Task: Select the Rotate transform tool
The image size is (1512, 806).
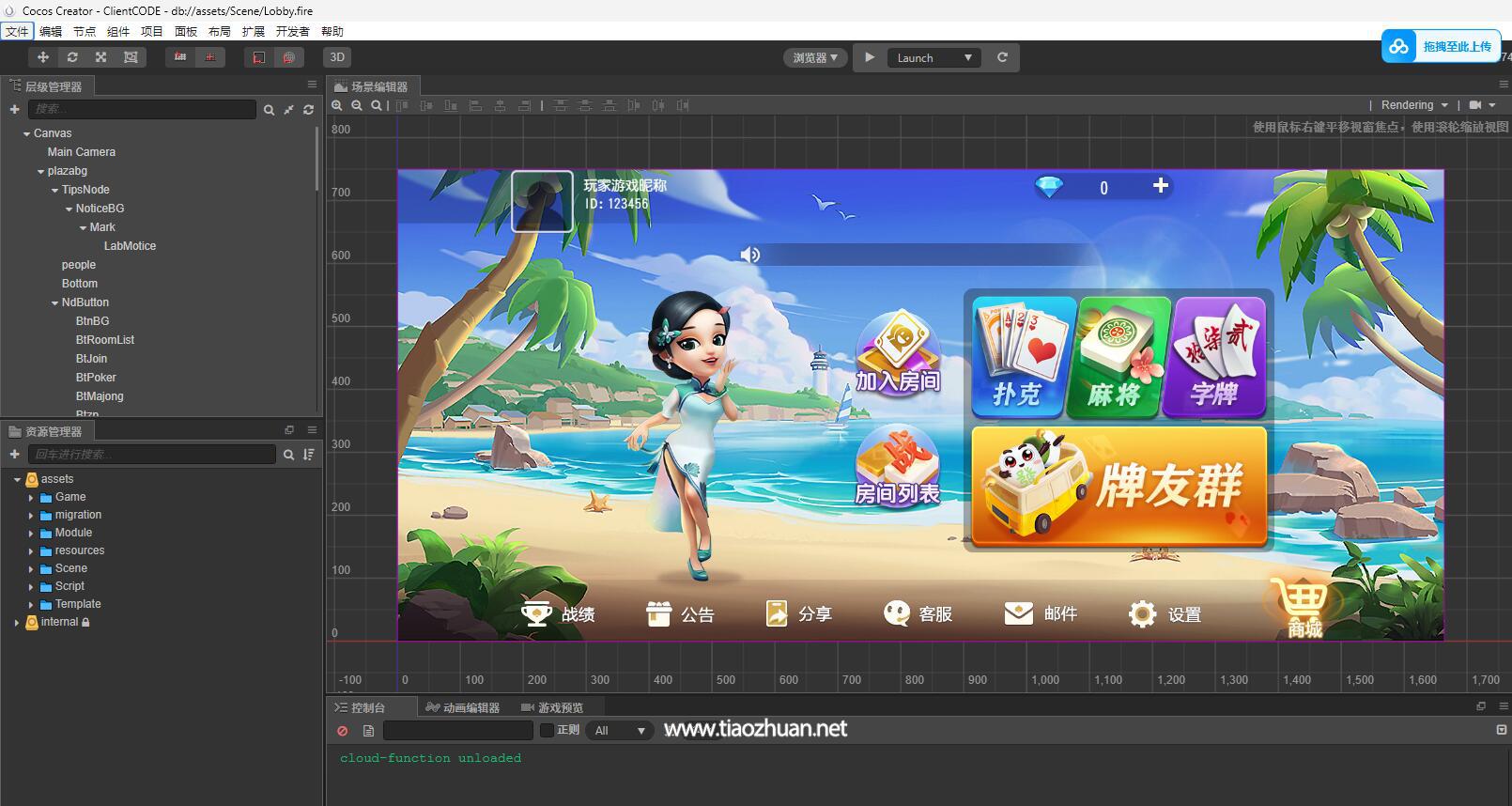Action: tap(72, 57)
